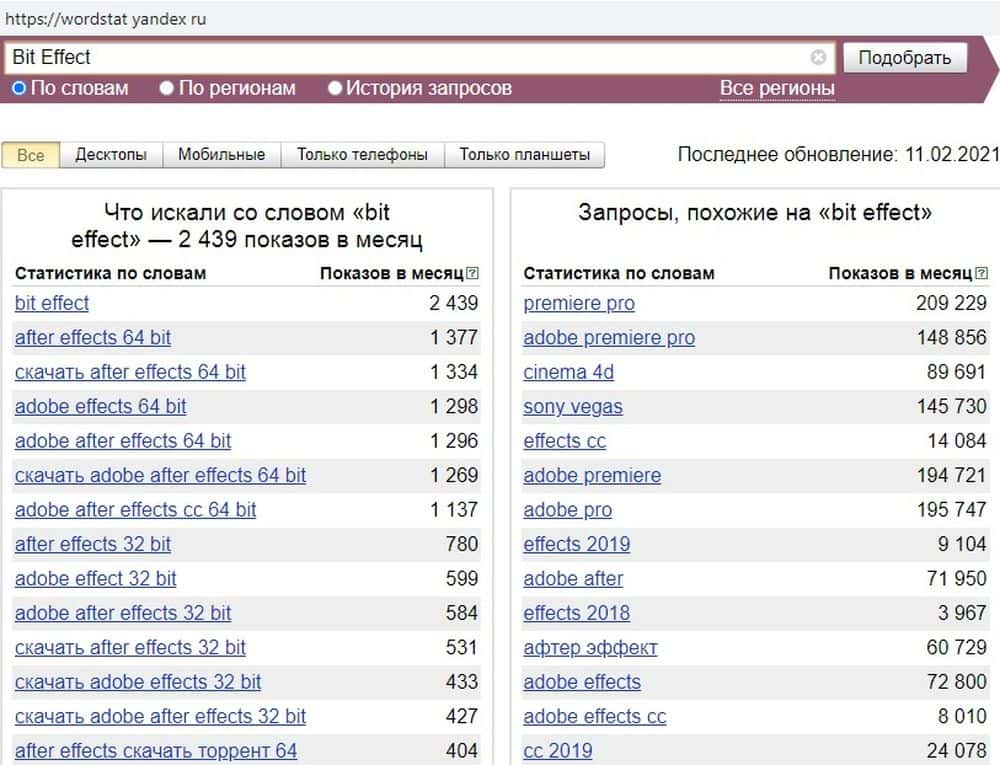Screen dimensions: 1000x765
Task: Switch to the Только телефоны tab
Action: (x=362, y=155)
